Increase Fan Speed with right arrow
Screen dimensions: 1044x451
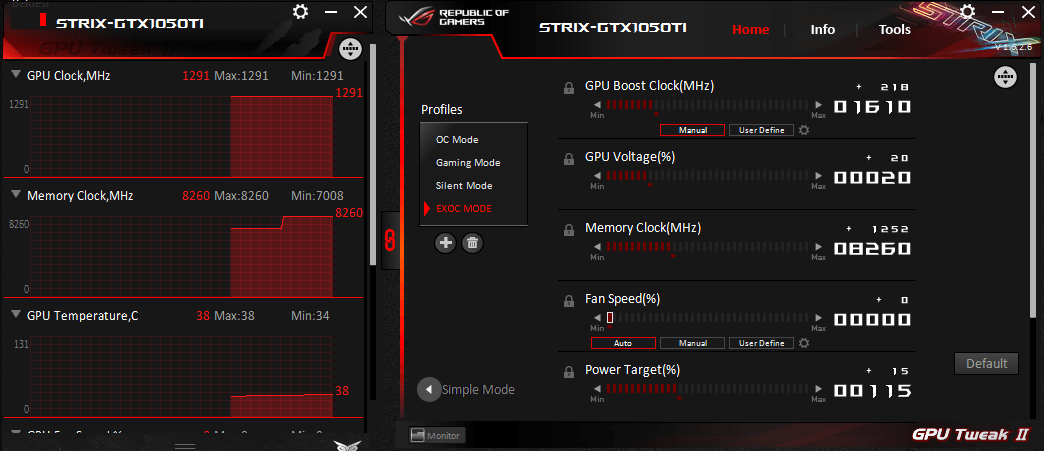[x=818, y=318]
